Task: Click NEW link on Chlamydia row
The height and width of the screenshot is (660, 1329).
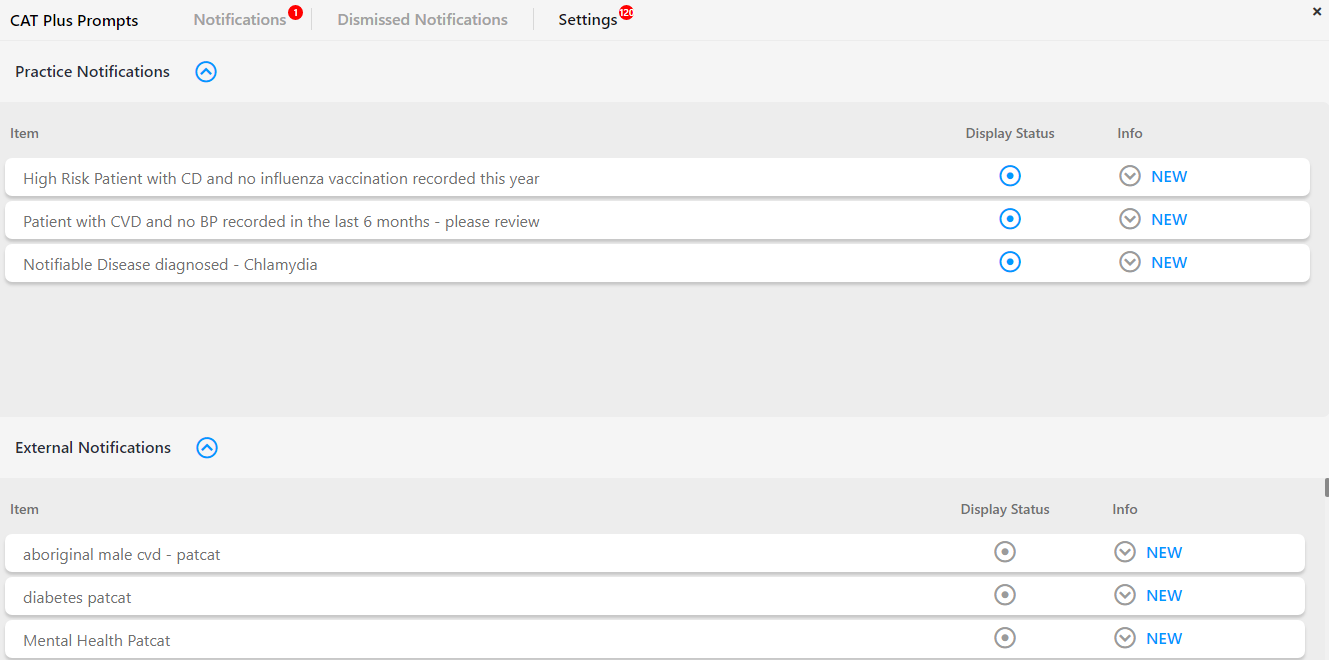Action: pyautogui.click(x=1169, y=263)
